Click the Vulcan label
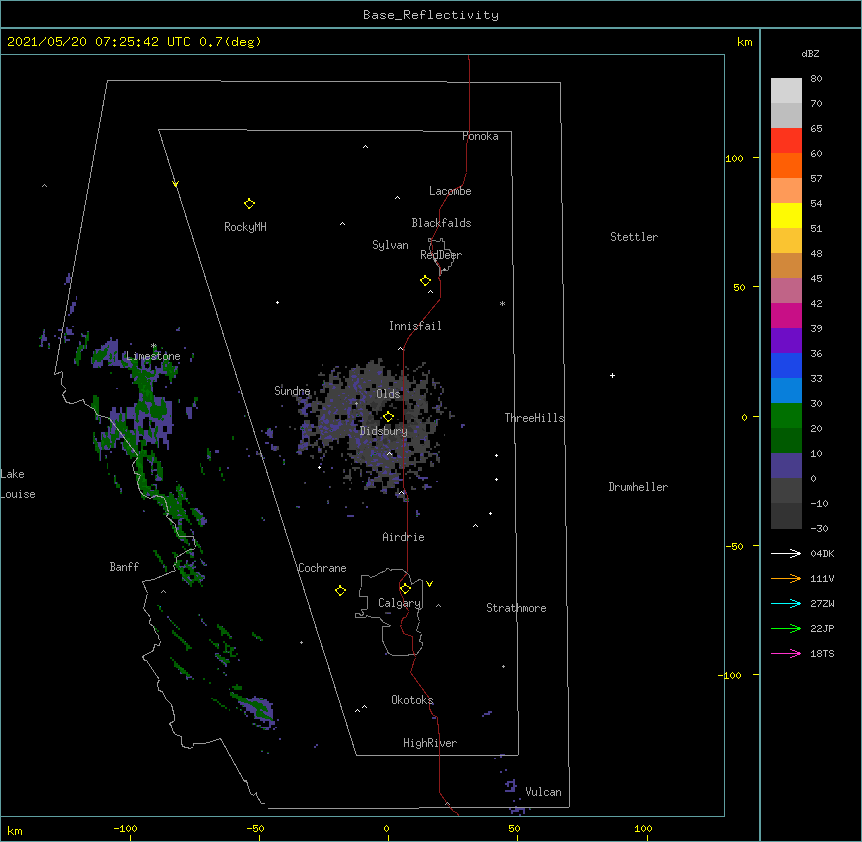Viewport: 862px width, 842px height. point(543,792)
